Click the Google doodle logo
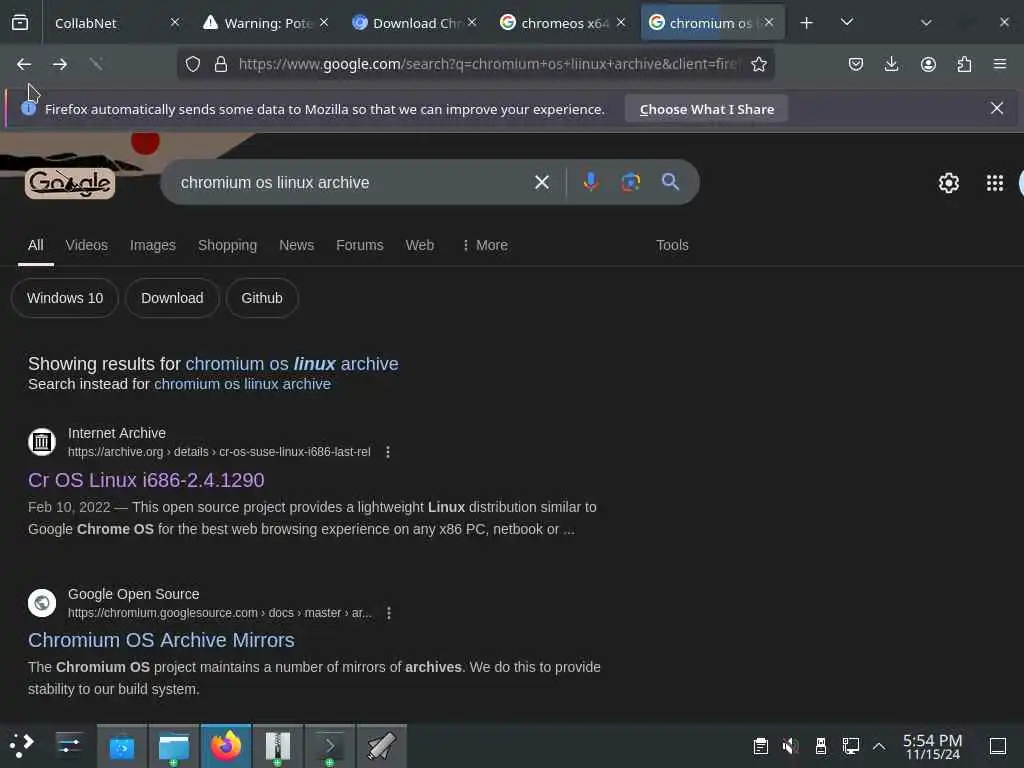Image resolution: width=1024 pixels, height=768 pixels. [70, 184]
